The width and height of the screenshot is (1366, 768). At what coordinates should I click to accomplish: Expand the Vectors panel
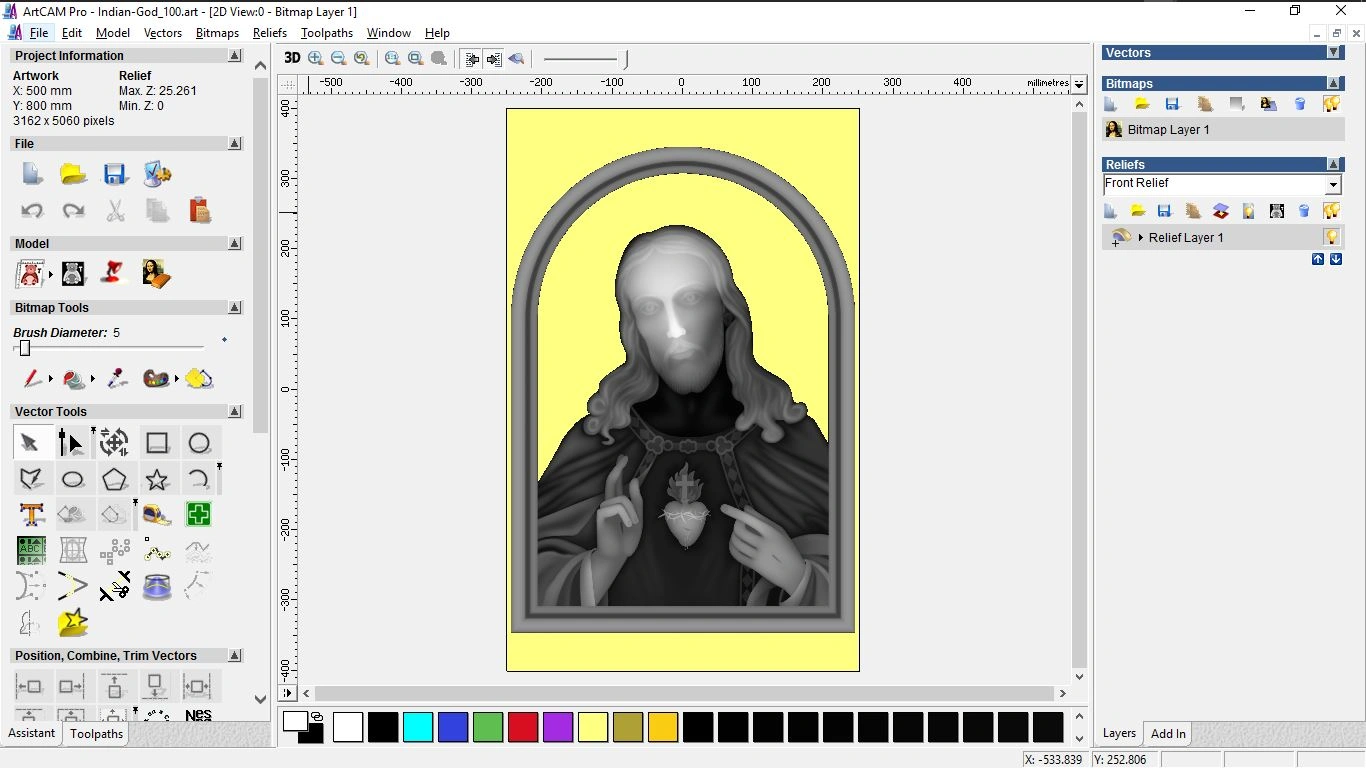1333,53
